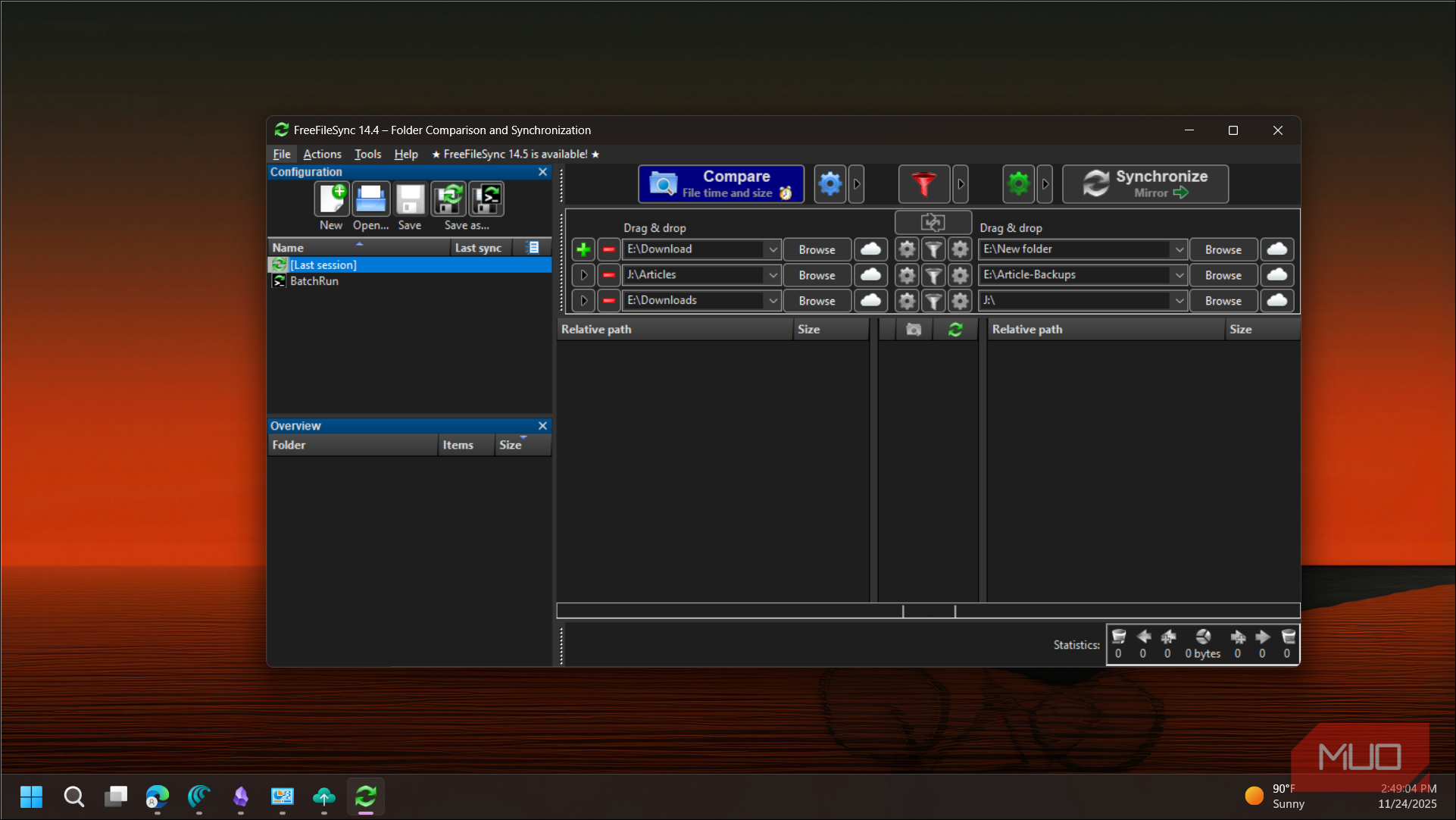Select the [Last session] configuration
1456x820 pixels.
[x=410, y=264]
